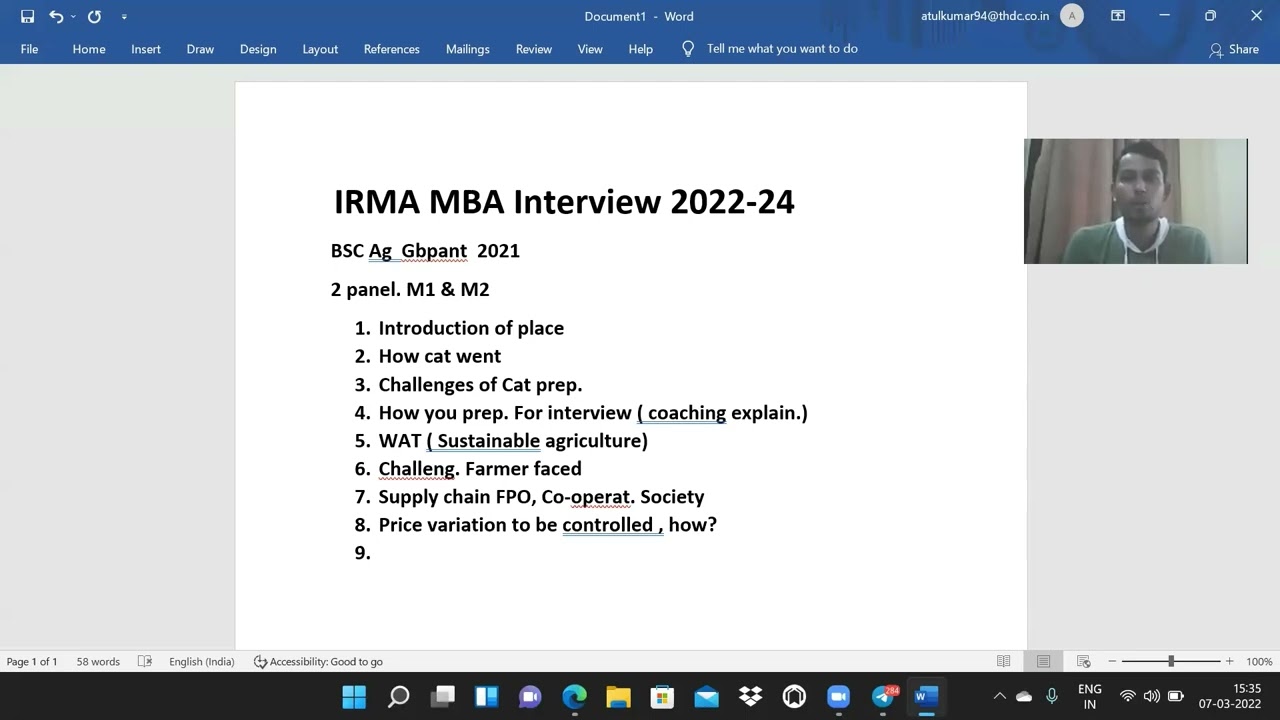Open the account atulkumar94@thdc.co.in

tap(985, 16)
